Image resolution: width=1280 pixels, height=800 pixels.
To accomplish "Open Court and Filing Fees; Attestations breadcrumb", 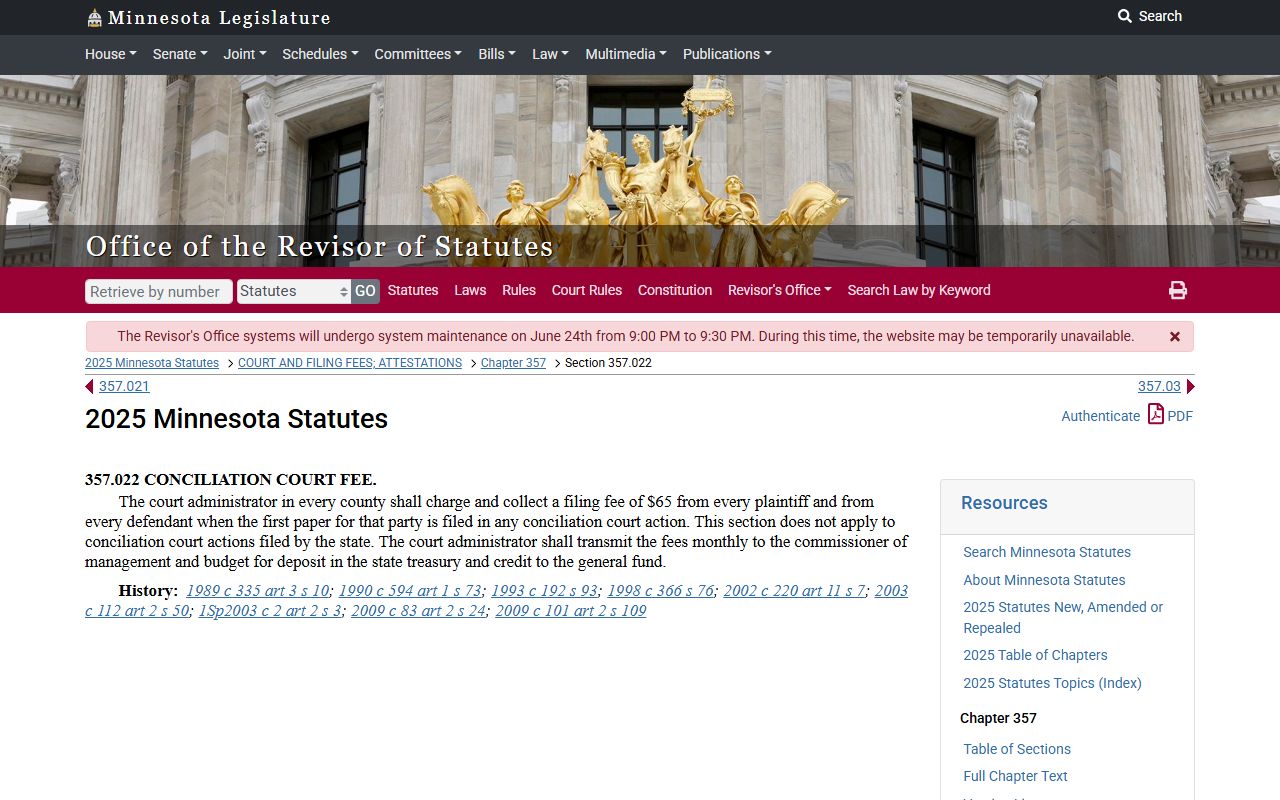I will point(350,363).
